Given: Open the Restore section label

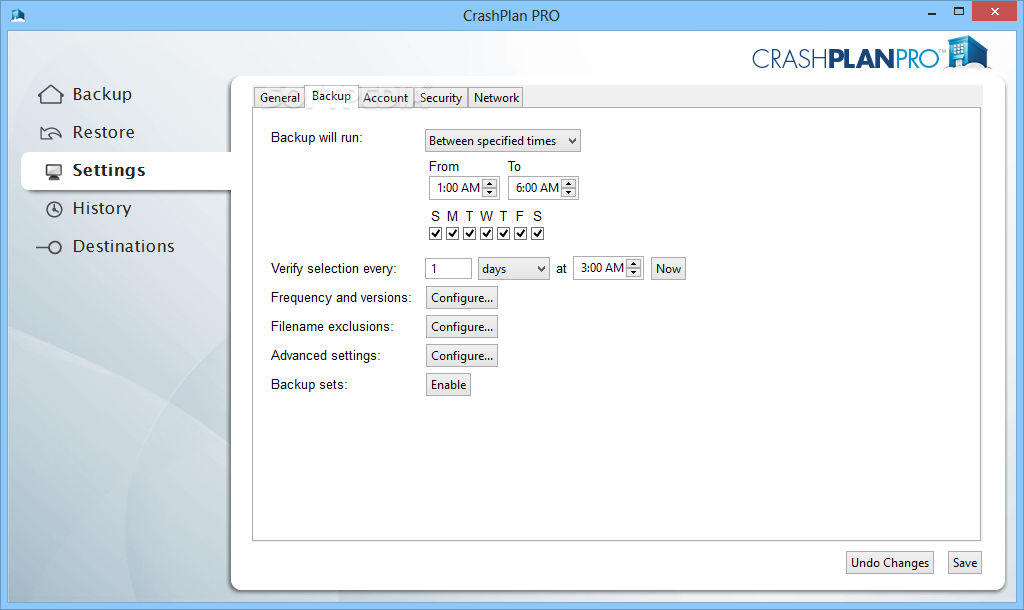Looking at the screenshot, I should [x=103, y=132].
